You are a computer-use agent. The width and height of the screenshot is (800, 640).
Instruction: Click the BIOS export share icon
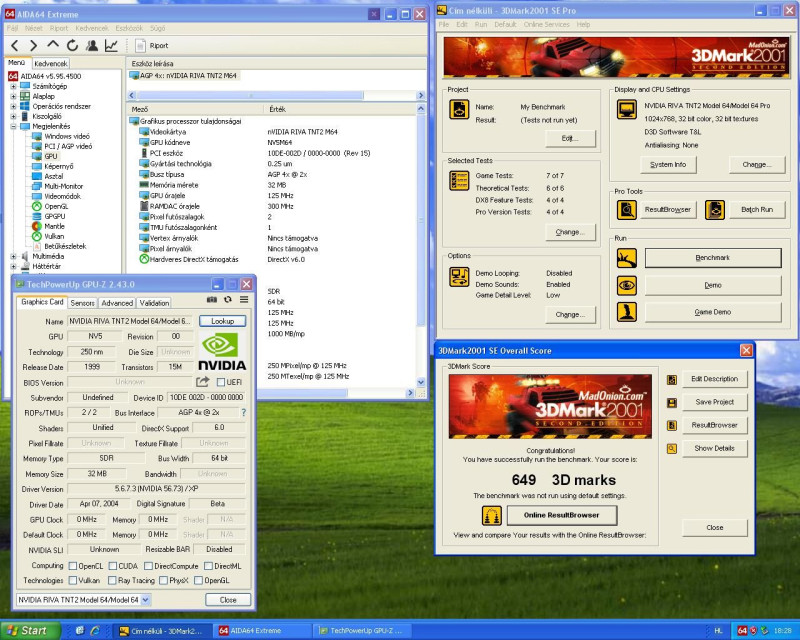tap(203, 381)
